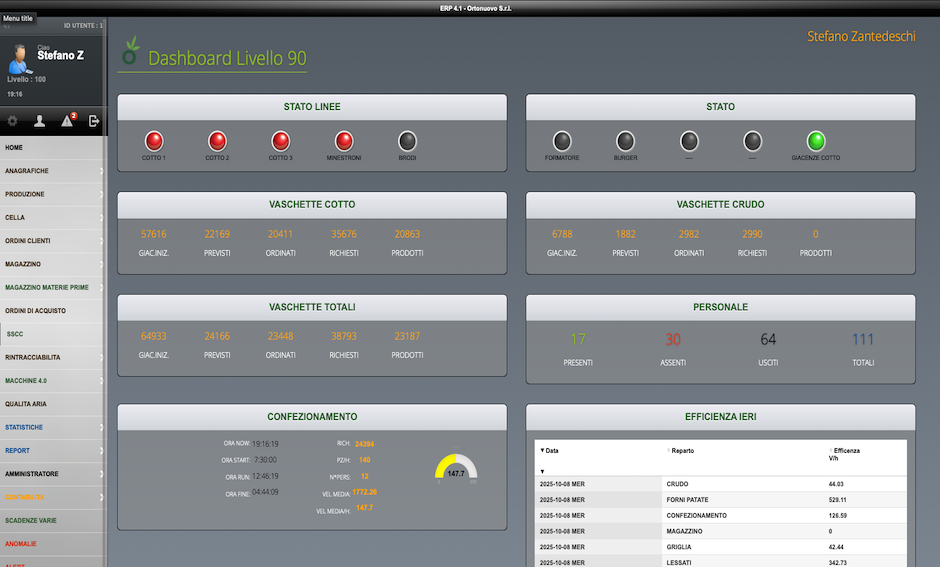This screenshot has width=940, height=567.
Task: Expand the STATISTICHE submenu
Action: tap(52, 427)
